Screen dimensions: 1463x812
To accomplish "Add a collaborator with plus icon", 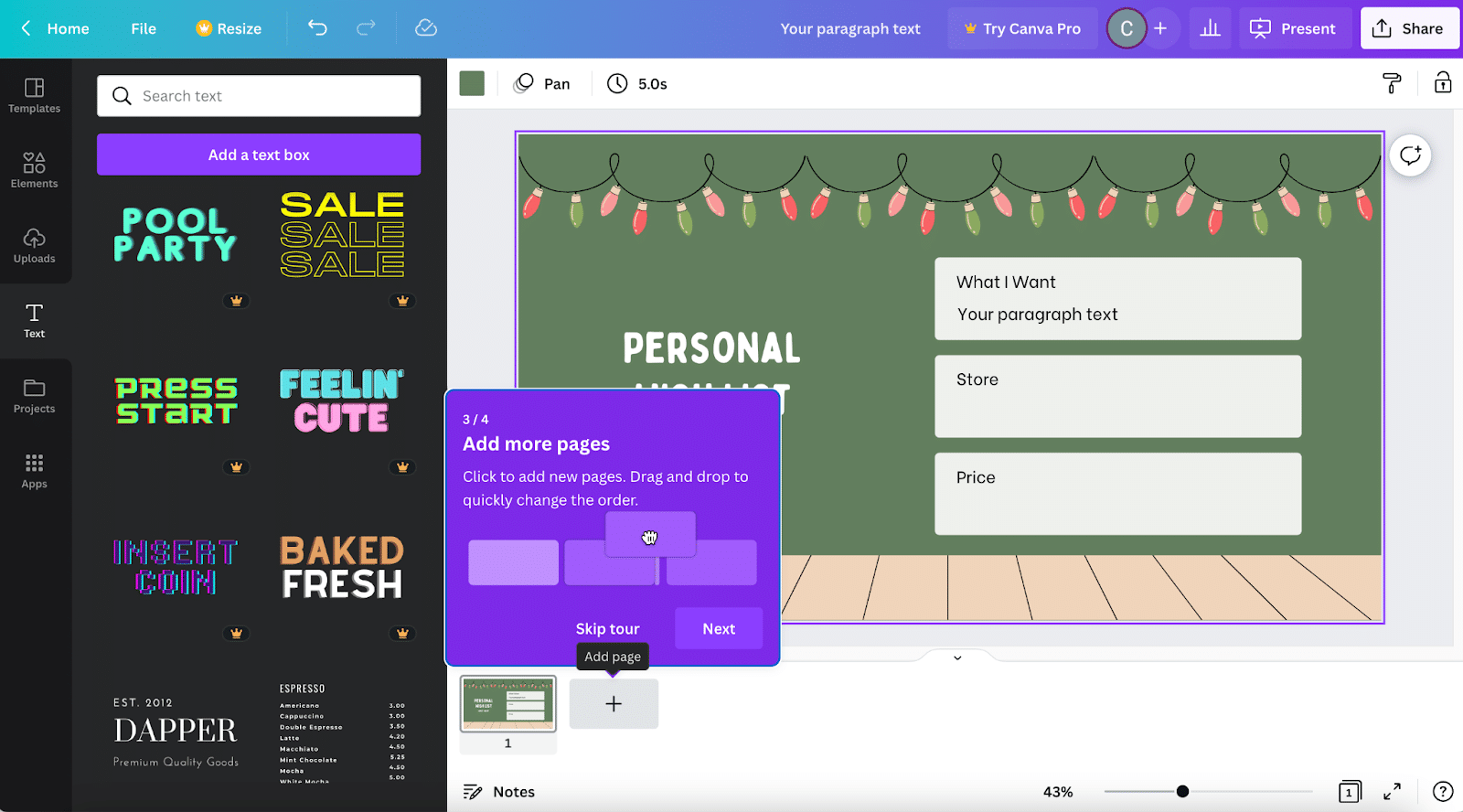I will pos(1160,28).
